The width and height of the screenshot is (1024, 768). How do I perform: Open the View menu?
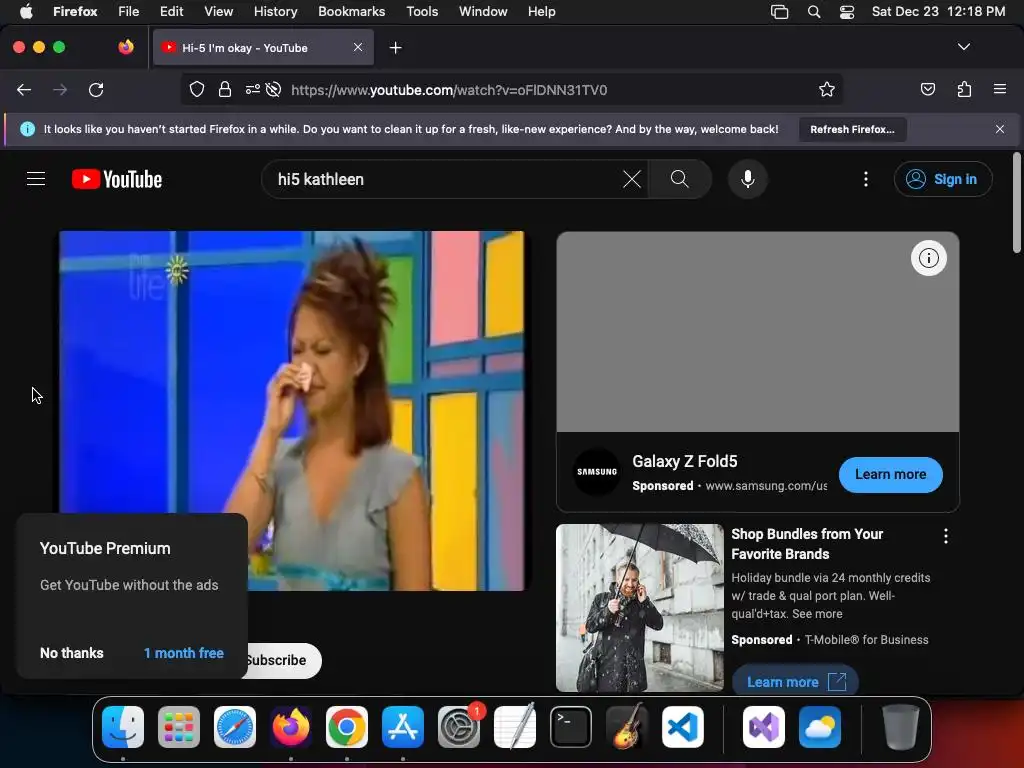218,11
